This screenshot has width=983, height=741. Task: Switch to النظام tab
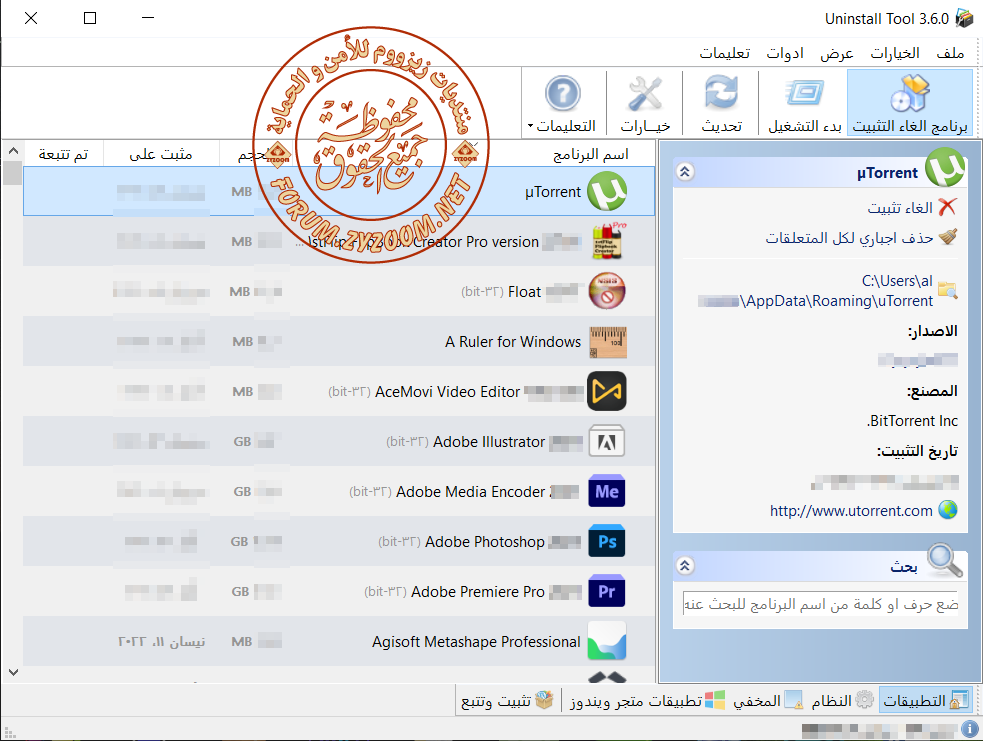pos(841,700)
